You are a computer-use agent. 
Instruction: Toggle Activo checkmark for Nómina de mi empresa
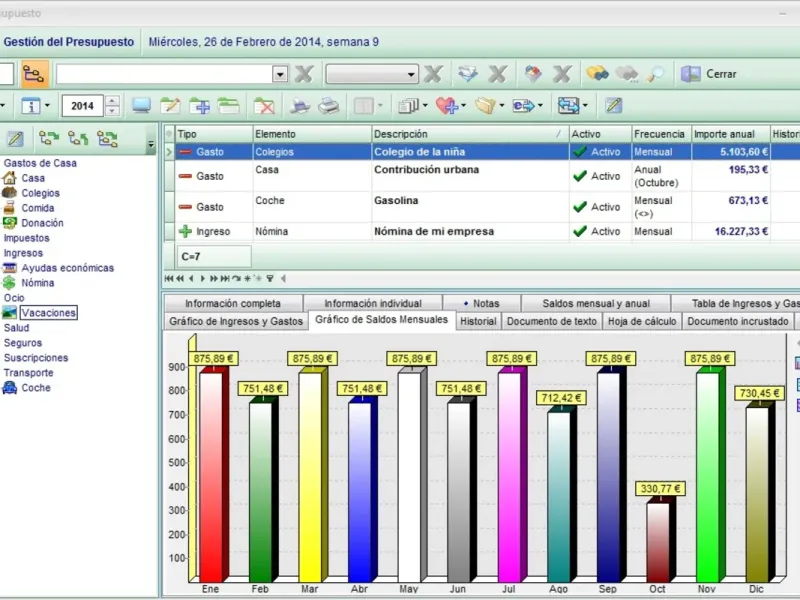580,231
